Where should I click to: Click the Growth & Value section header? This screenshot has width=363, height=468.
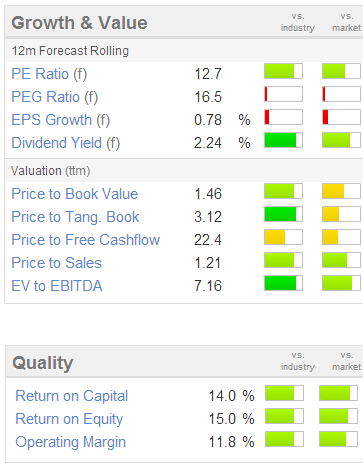(x=79, y=23)
